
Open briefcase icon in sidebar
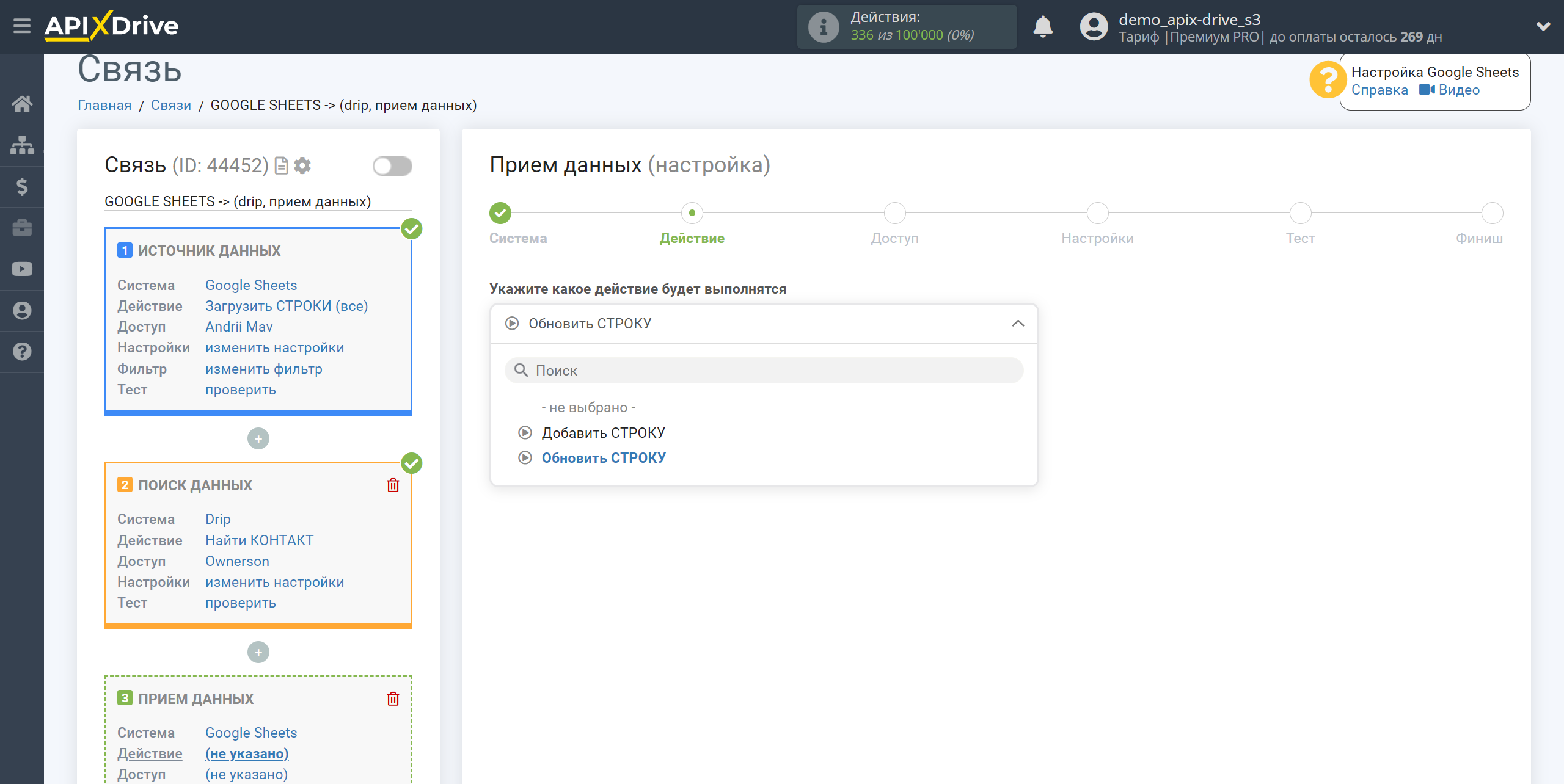tap(22, 228)
